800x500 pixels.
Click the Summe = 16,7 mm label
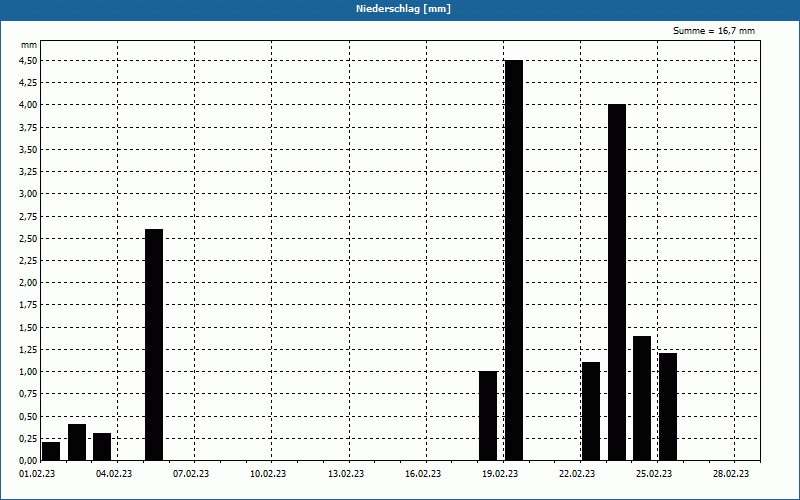tap(714, 31)
